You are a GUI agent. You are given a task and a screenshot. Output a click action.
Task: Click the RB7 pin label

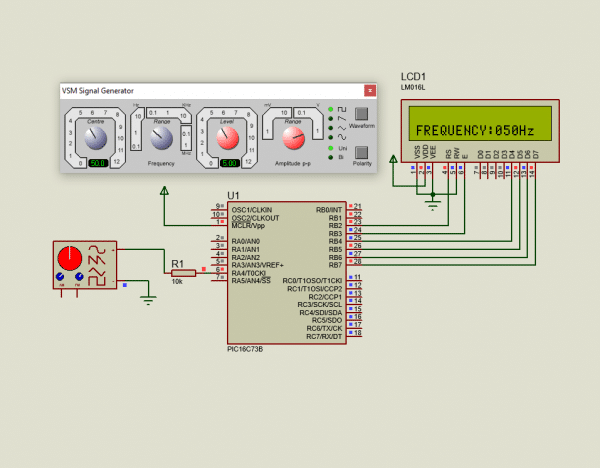click(x=335, y=265)
